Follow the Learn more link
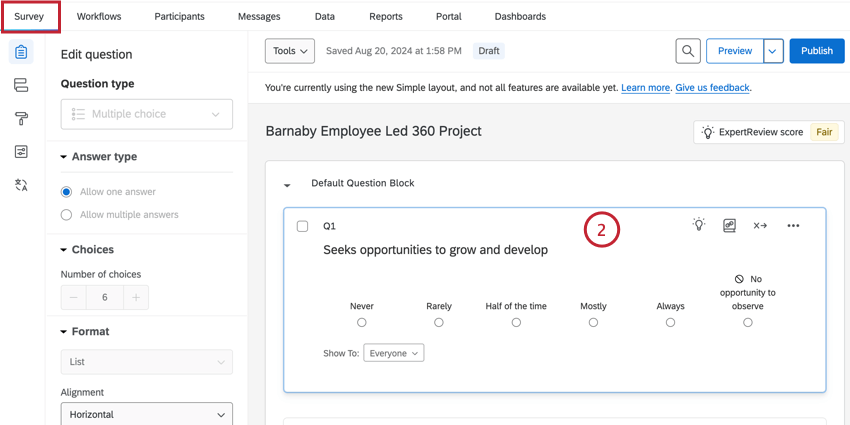Screen dimensions: 850x425 coord(645,88)
